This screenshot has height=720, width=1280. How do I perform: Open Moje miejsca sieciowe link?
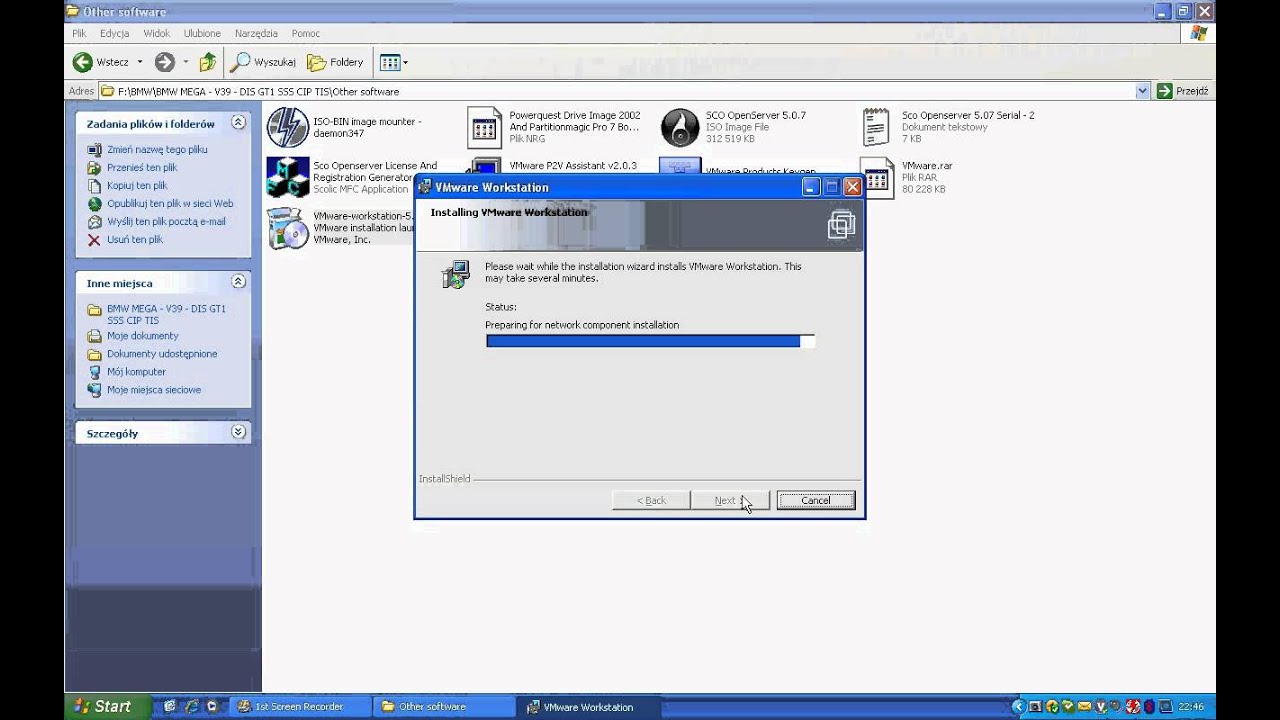[x=154, y=390]
